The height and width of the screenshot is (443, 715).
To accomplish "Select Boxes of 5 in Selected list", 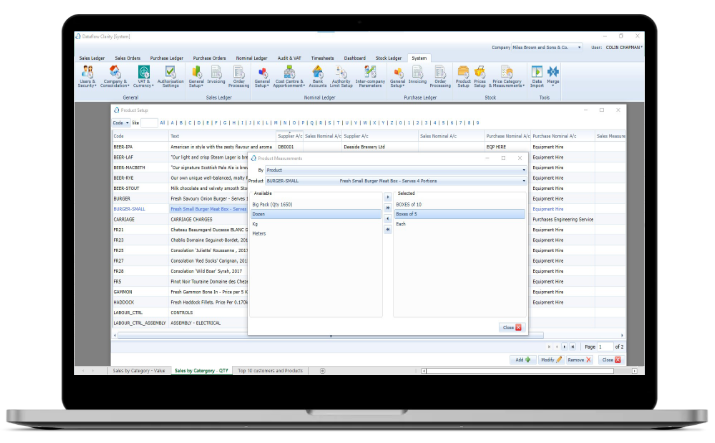I will click(460, 214).
